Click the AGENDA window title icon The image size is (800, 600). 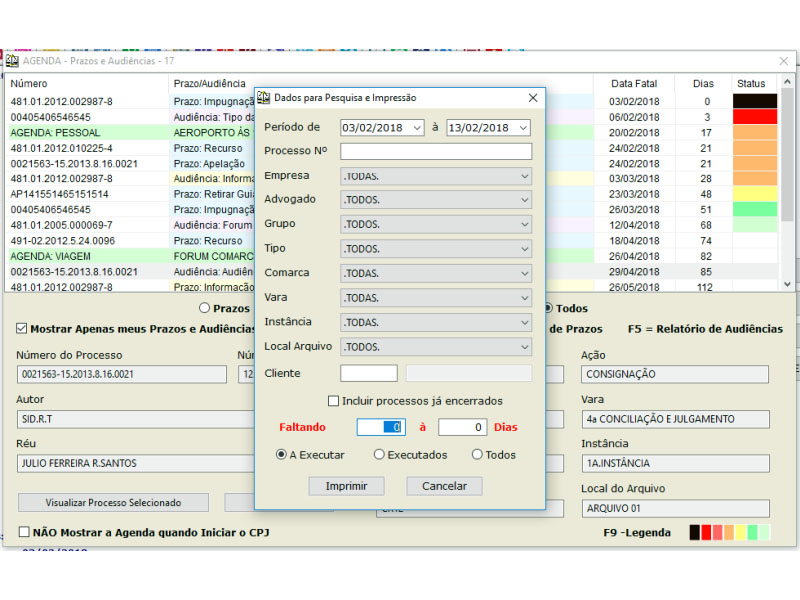click(12, 61)
